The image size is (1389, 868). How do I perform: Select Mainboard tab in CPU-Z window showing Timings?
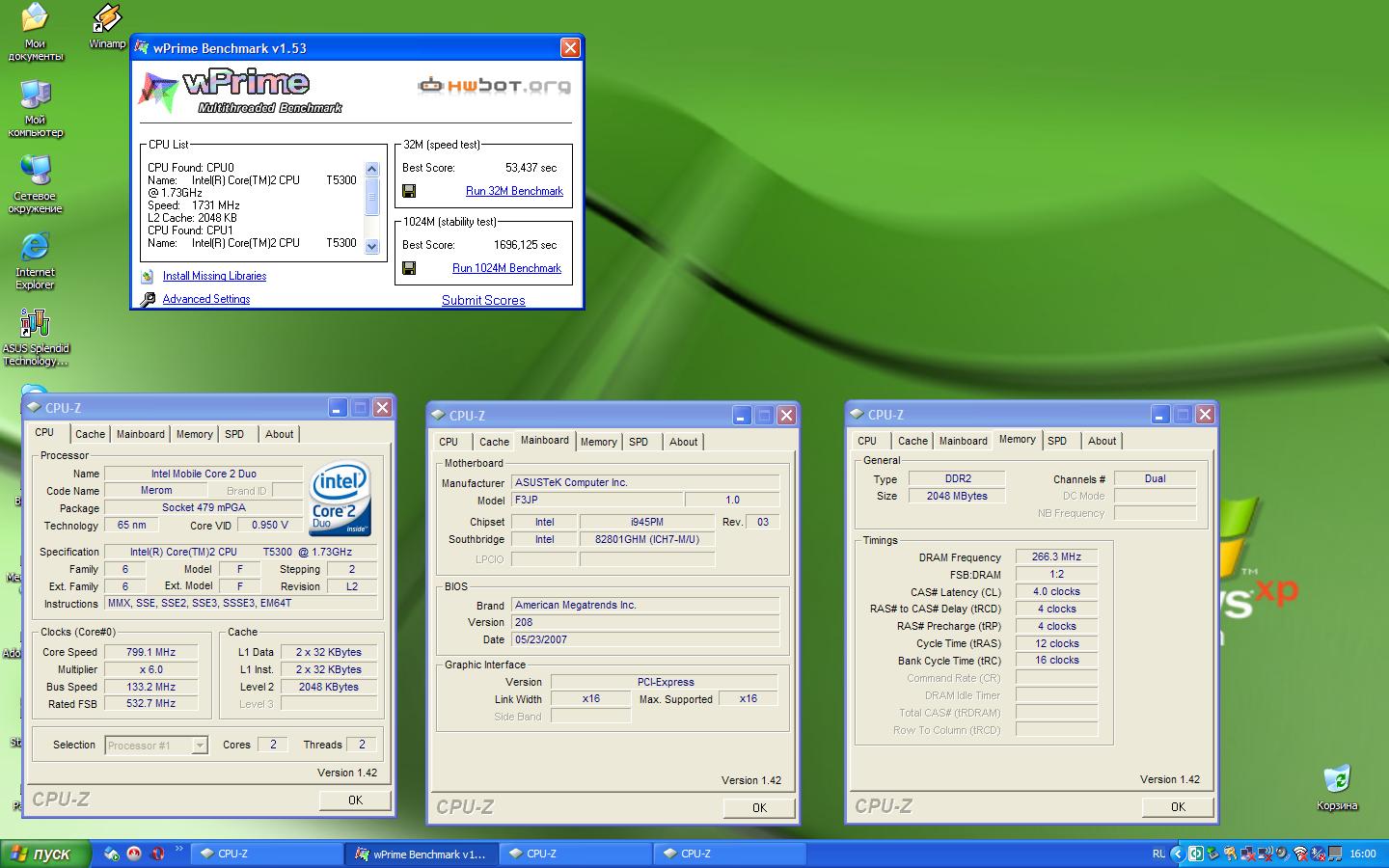[963, 441]
